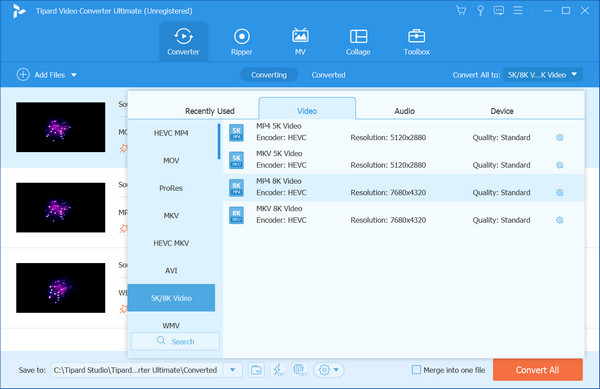Choose the MP4 5K Video preset

coord(404,133)
